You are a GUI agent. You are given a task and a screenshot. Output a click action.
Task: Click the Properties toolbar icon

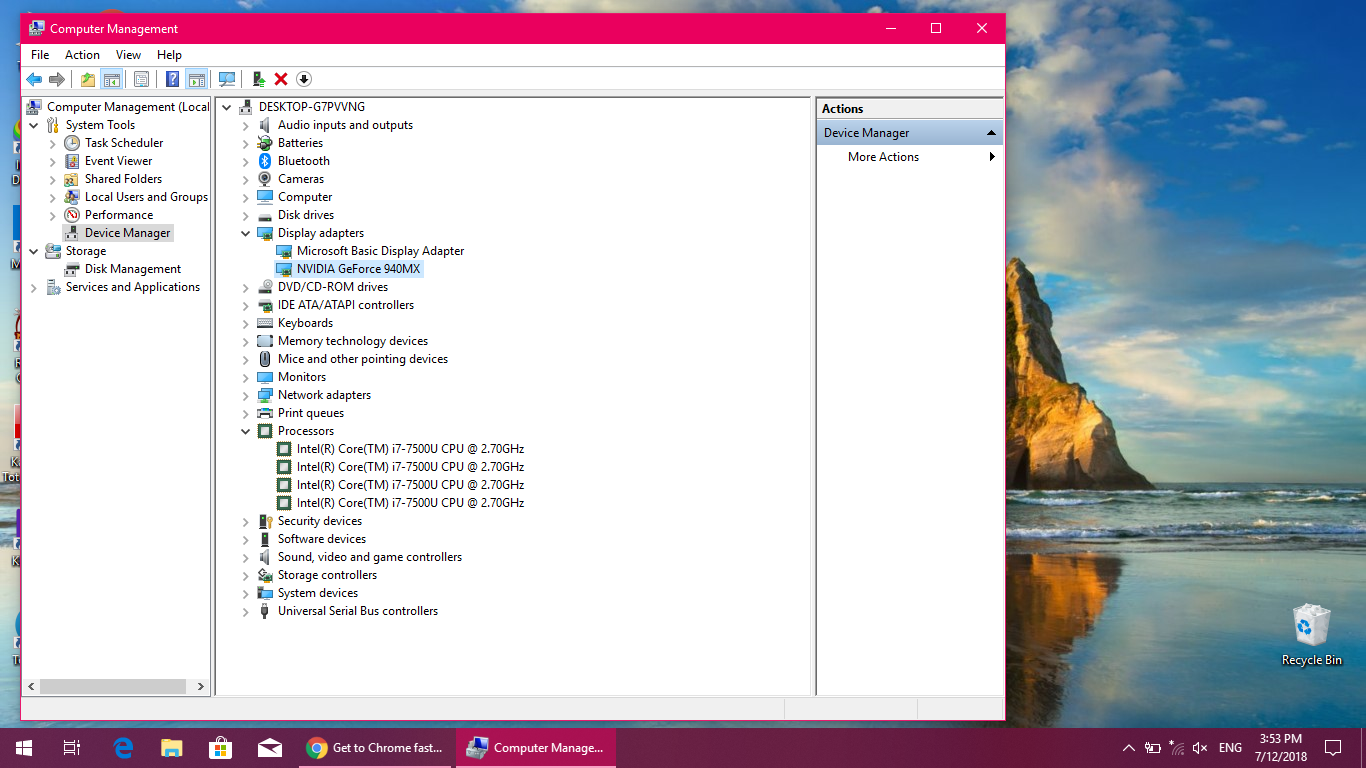(141, 79)
